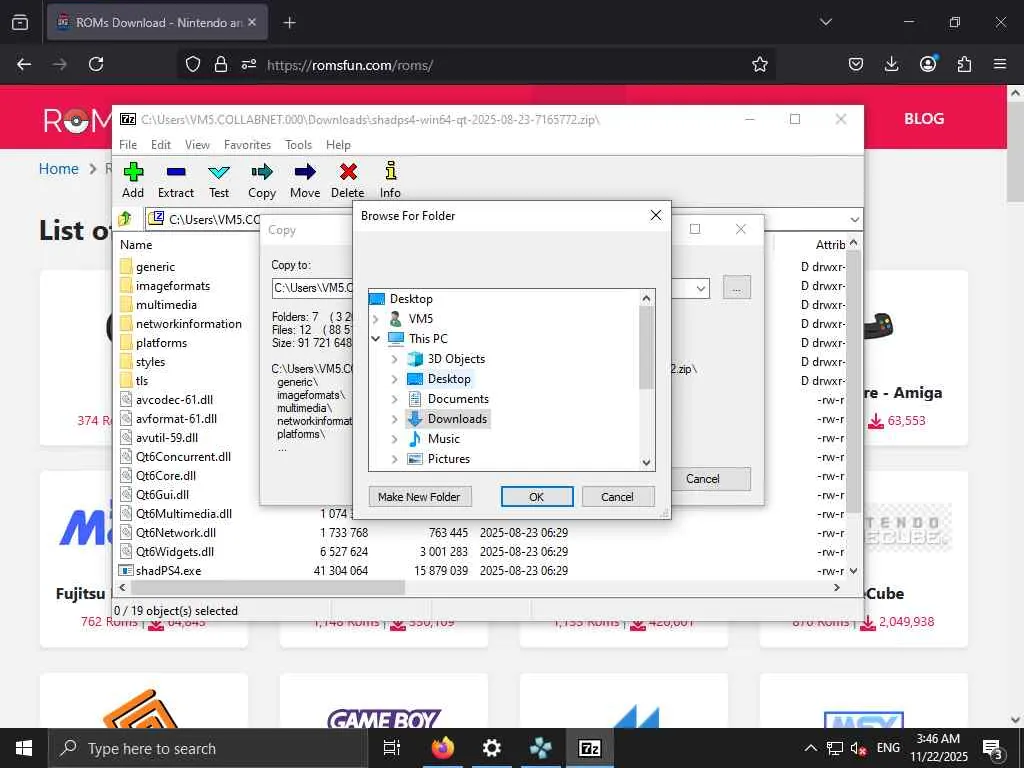
Task: Click Make New Folder button
Action: point(419,497)
